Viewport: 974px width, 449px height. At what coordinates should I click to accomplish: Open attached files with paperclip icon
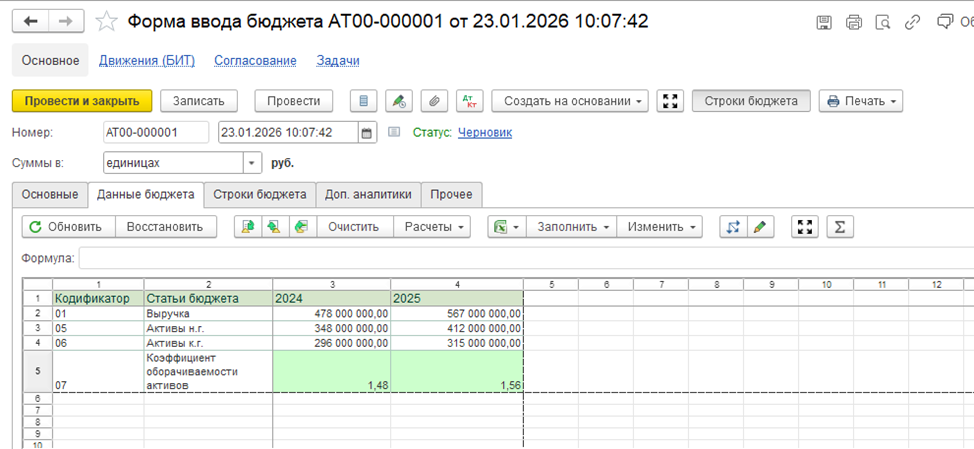(x=435, y=101)
